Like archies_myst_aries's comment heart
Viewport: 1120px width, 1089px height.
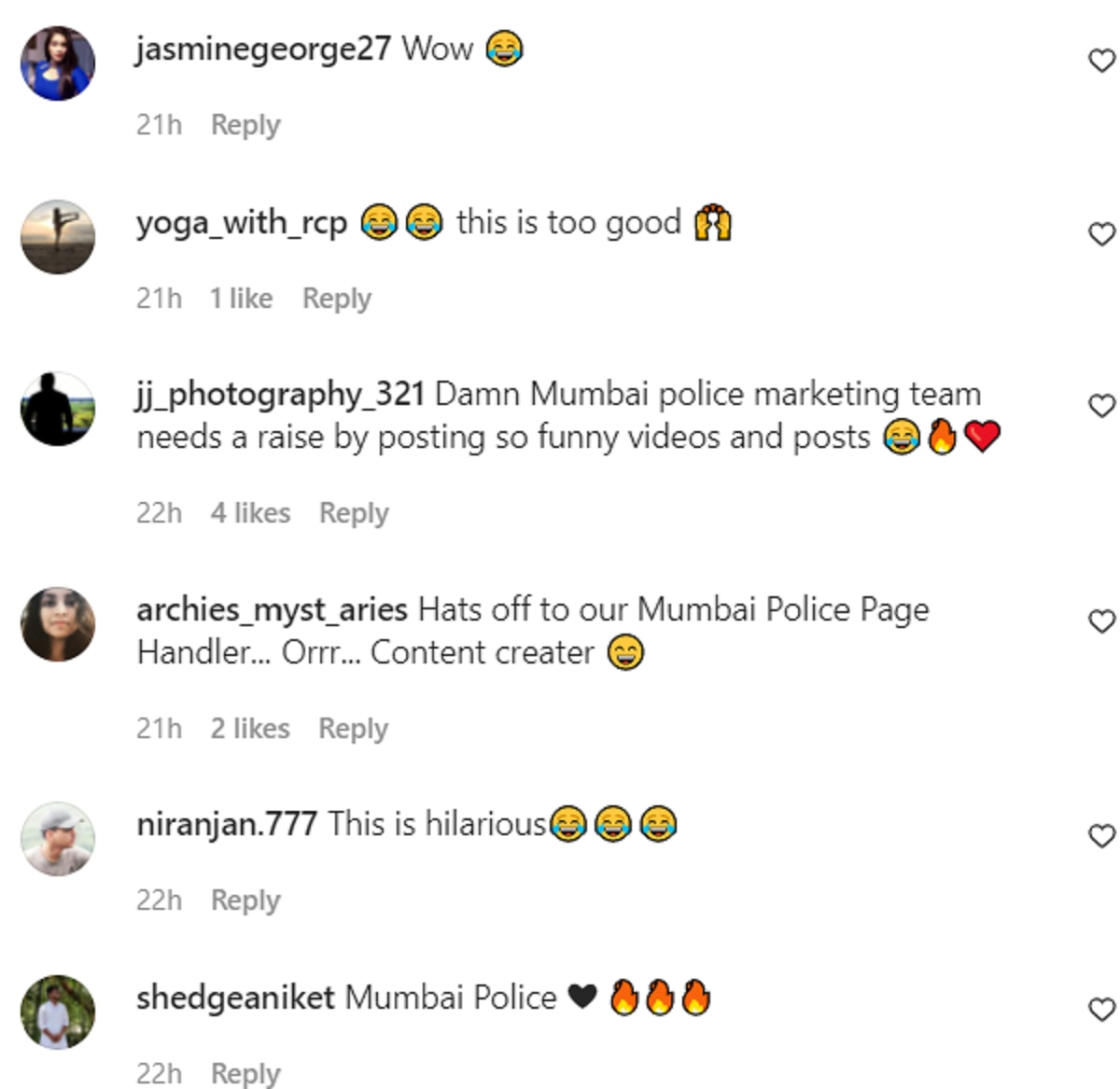pyautogui.click(x=1102, y=621)
